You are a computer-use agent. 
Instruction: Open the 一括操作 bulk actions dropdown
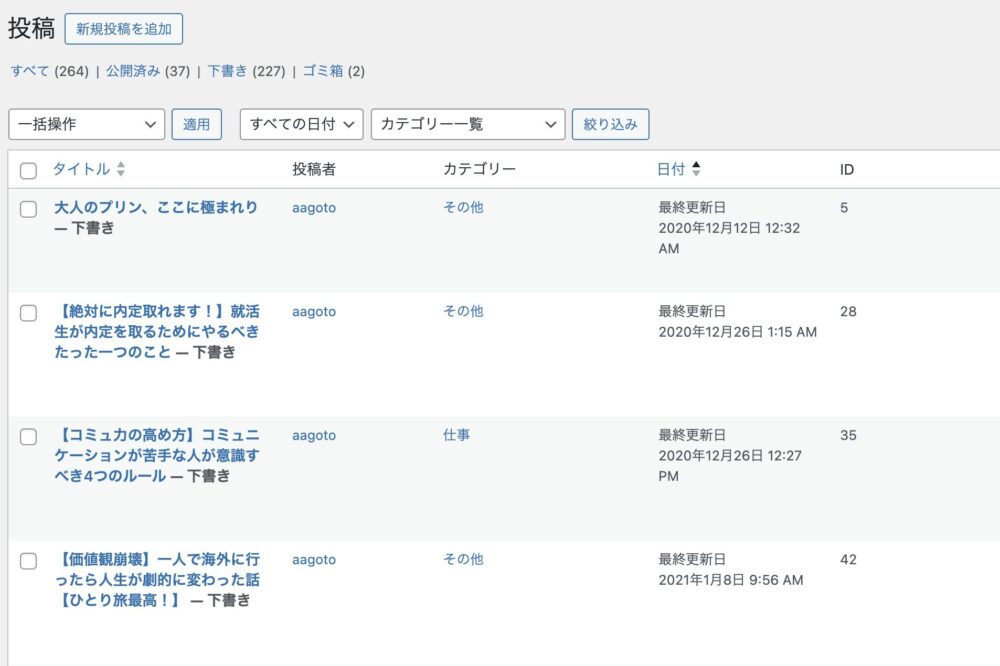(x=86, y=124)
